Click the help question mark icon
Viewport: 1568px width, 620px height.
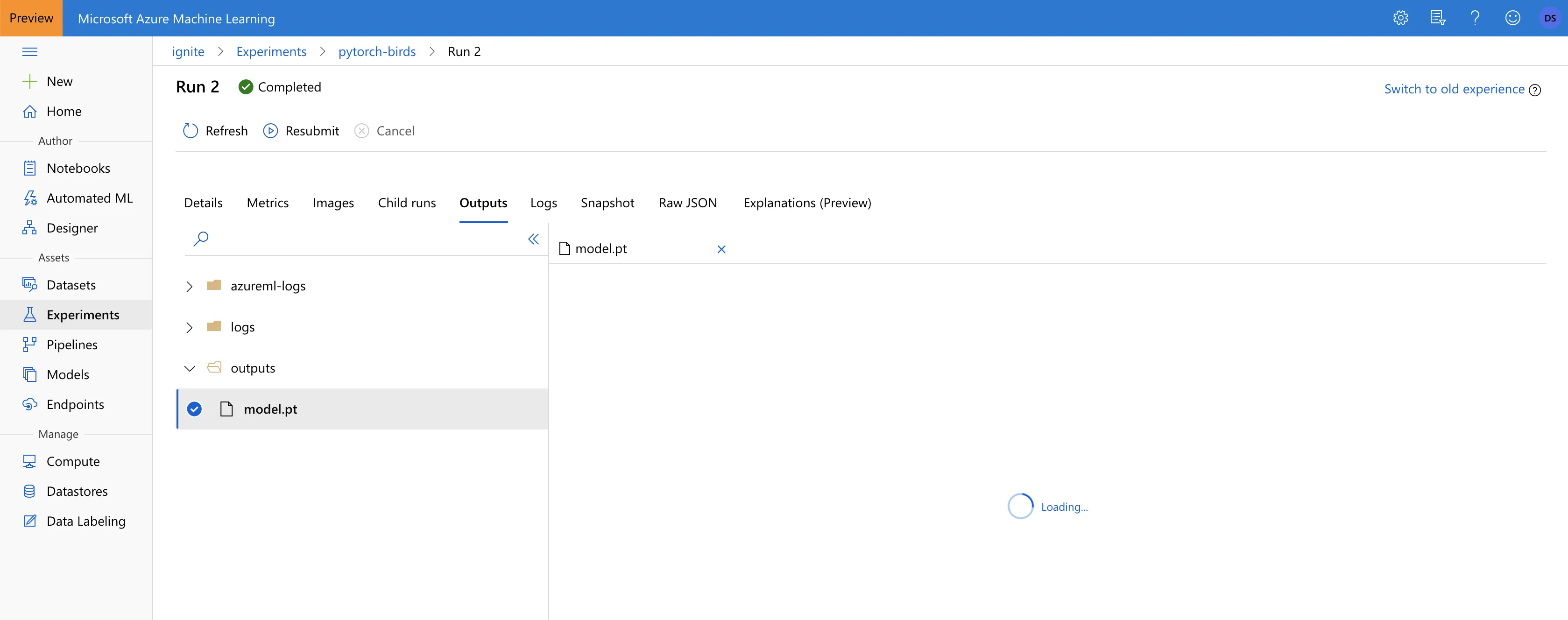click(x=1474, y=18)
